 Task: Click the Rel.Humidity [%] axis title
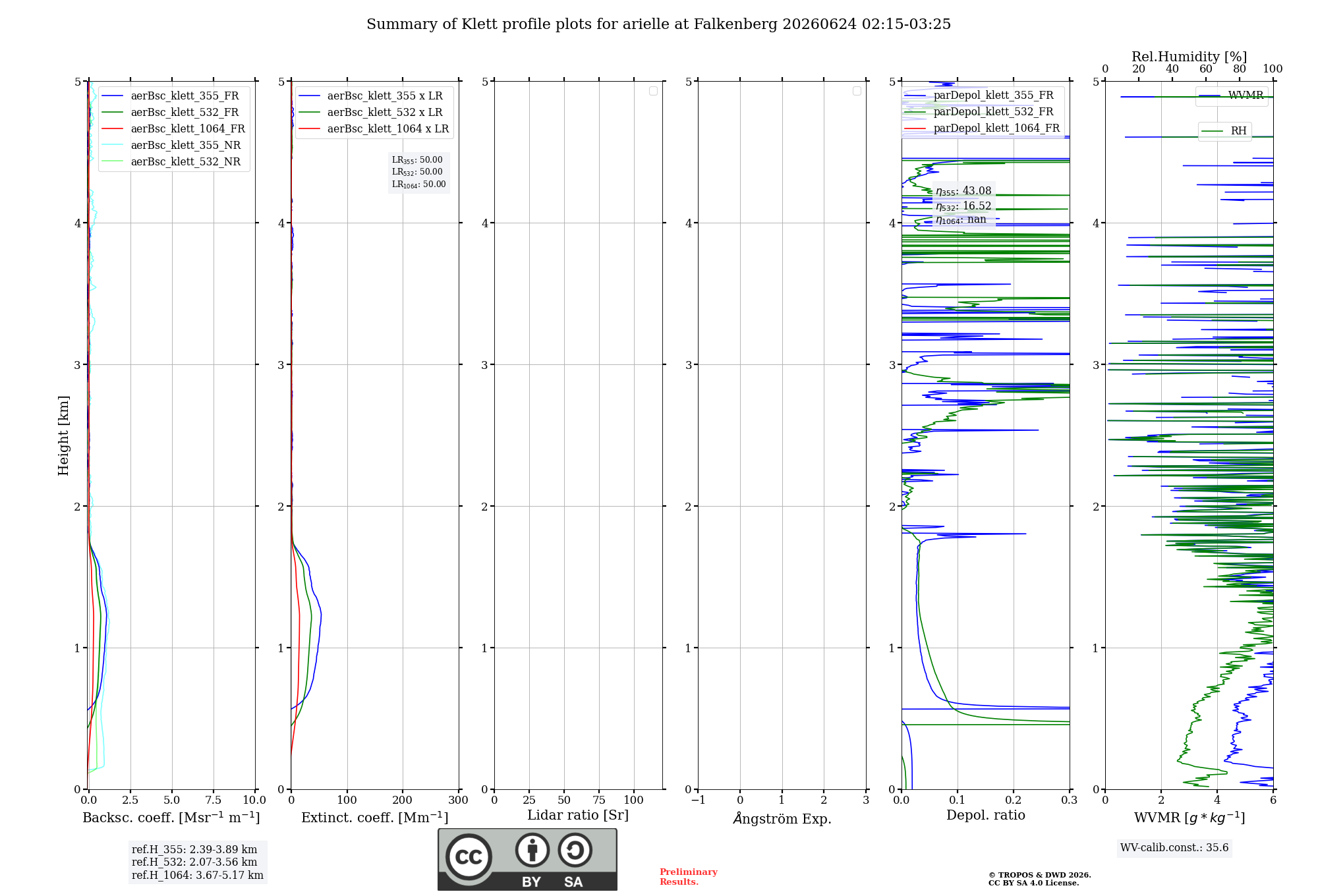point(1189,57)
